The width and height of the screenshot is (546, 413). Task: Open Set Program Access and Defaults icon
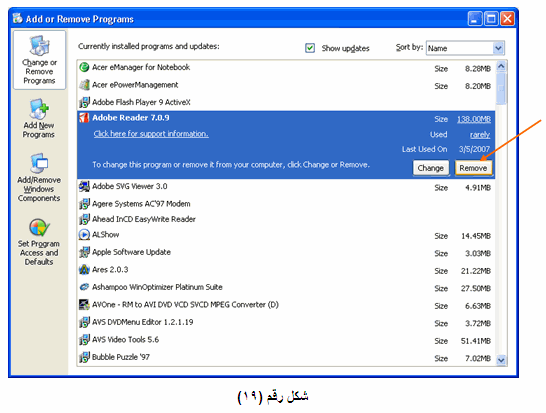coord(39,242)
